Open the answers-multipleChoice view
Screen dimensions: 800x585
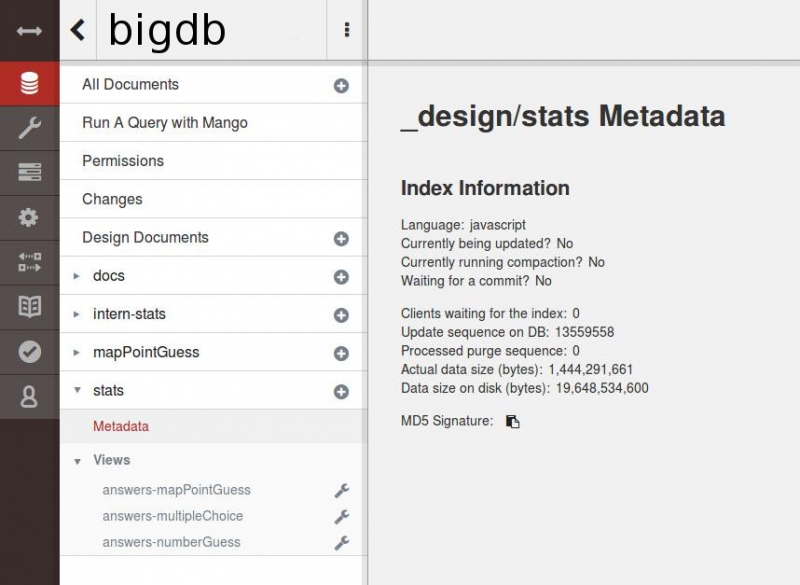(172, 516)
